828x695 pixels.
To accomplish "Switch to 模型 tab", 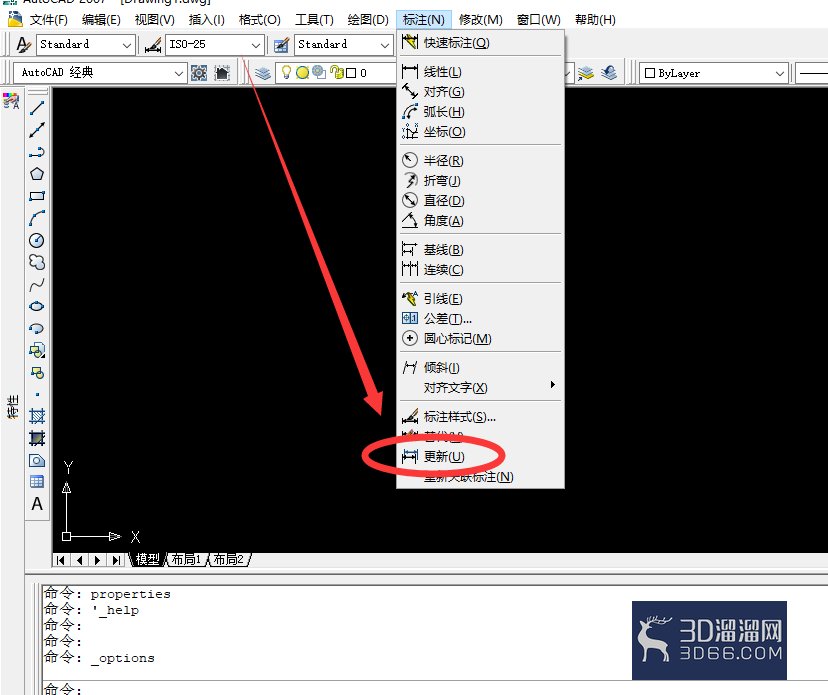I will pos(147,559).
